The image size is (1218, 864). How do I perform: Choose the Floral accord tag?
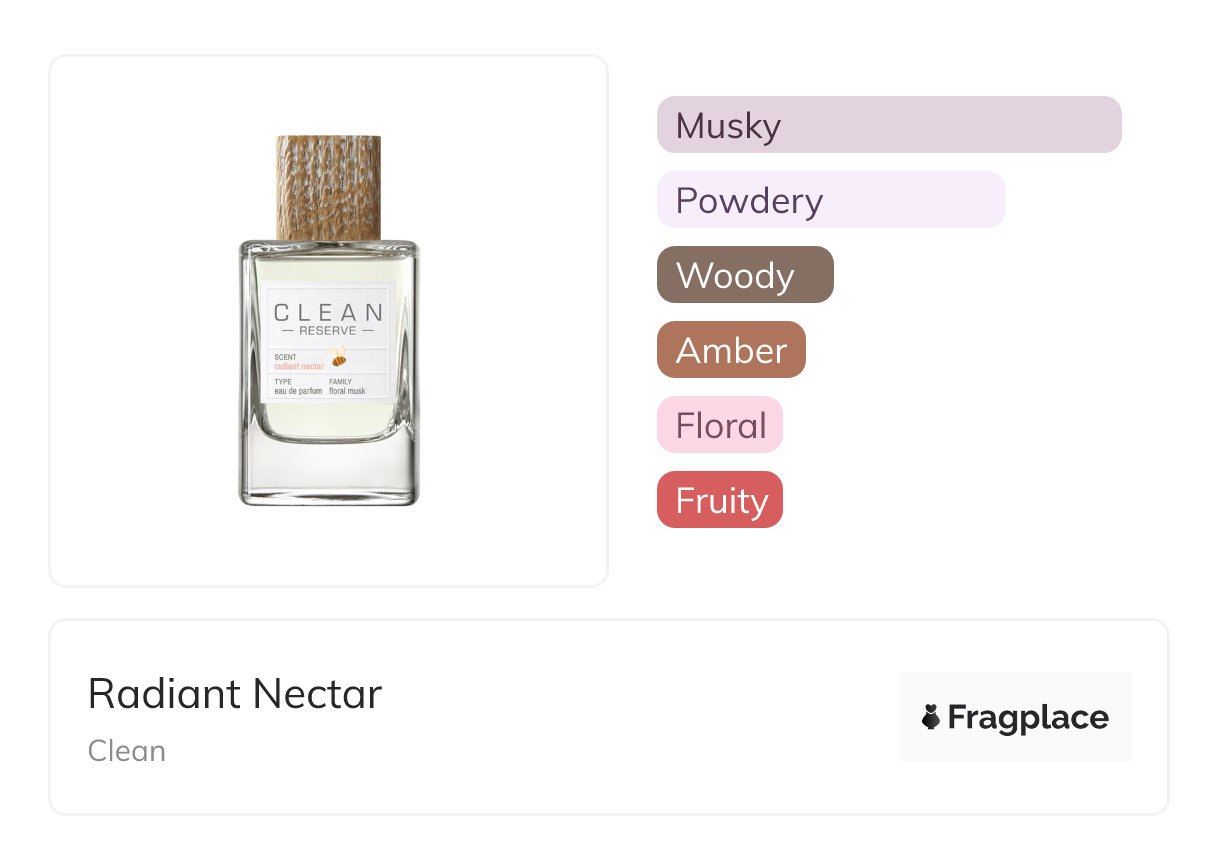click(719, 425)
